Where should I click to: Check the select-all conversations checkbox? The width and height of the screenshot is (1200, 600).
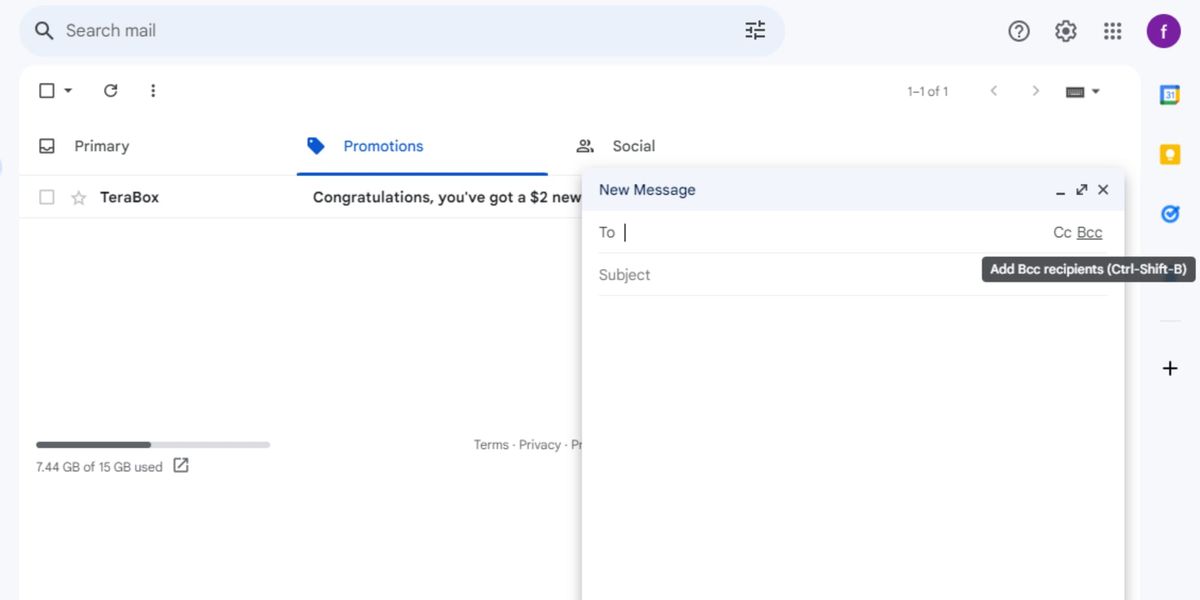point(46,90)
